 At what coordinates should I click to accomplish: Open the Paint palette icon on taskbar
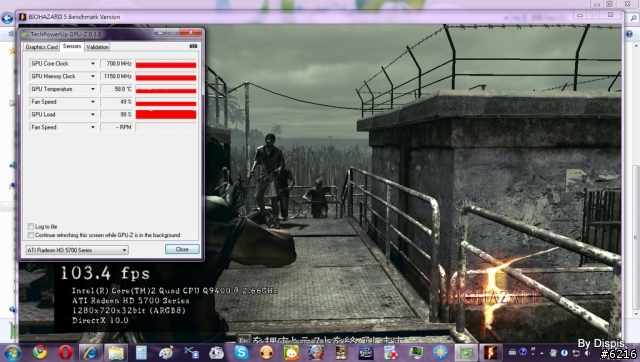coord(166,353)
